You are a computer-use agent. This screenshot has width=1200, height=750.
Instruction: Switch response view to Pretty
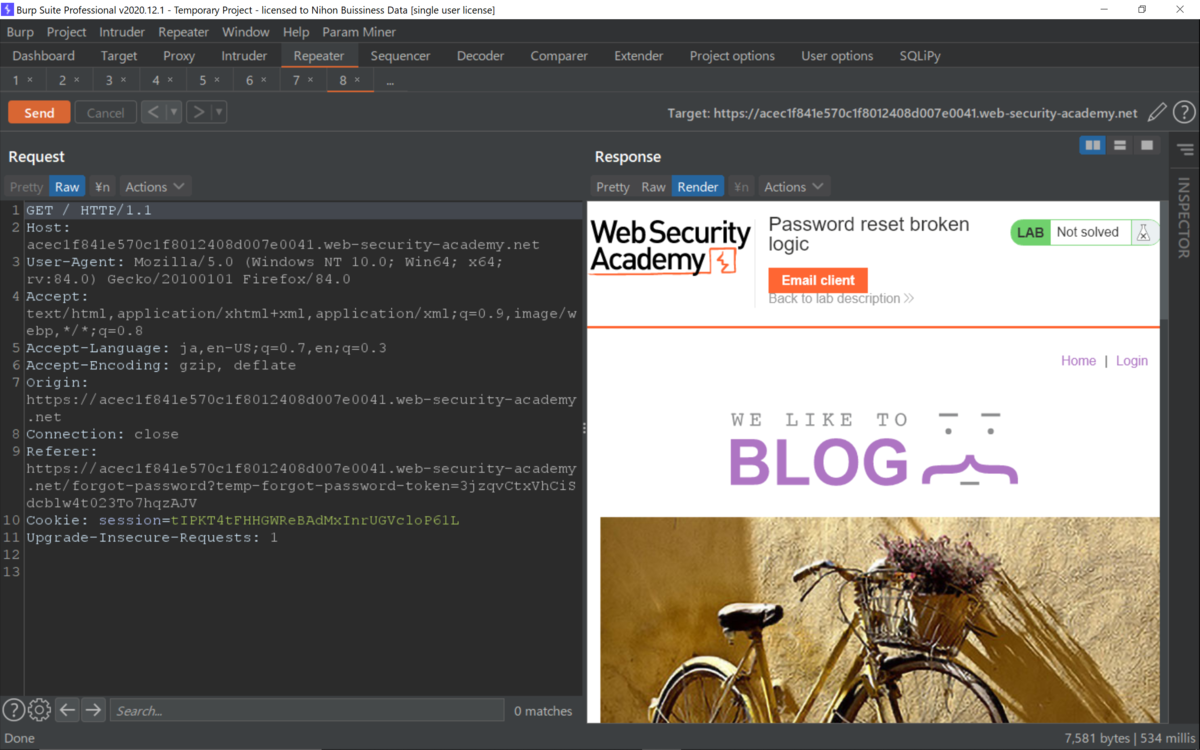[613, 187]
